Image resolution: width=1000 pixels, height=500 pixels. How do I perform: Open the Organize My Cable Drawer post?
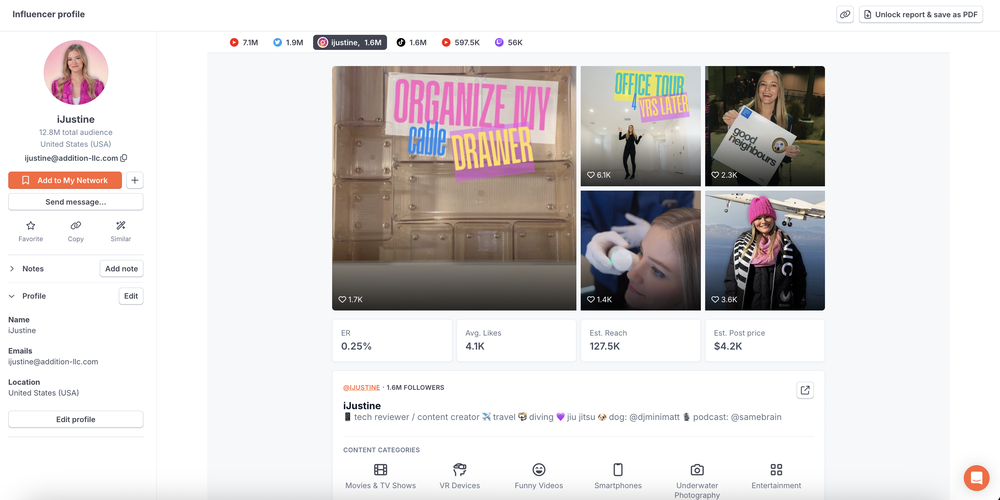click(454, 188)
